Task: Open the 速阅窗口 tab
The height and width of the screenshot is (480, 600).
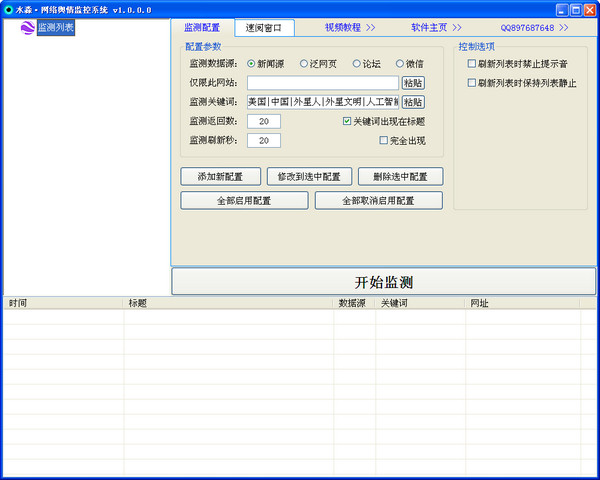Action: (264, 28)
